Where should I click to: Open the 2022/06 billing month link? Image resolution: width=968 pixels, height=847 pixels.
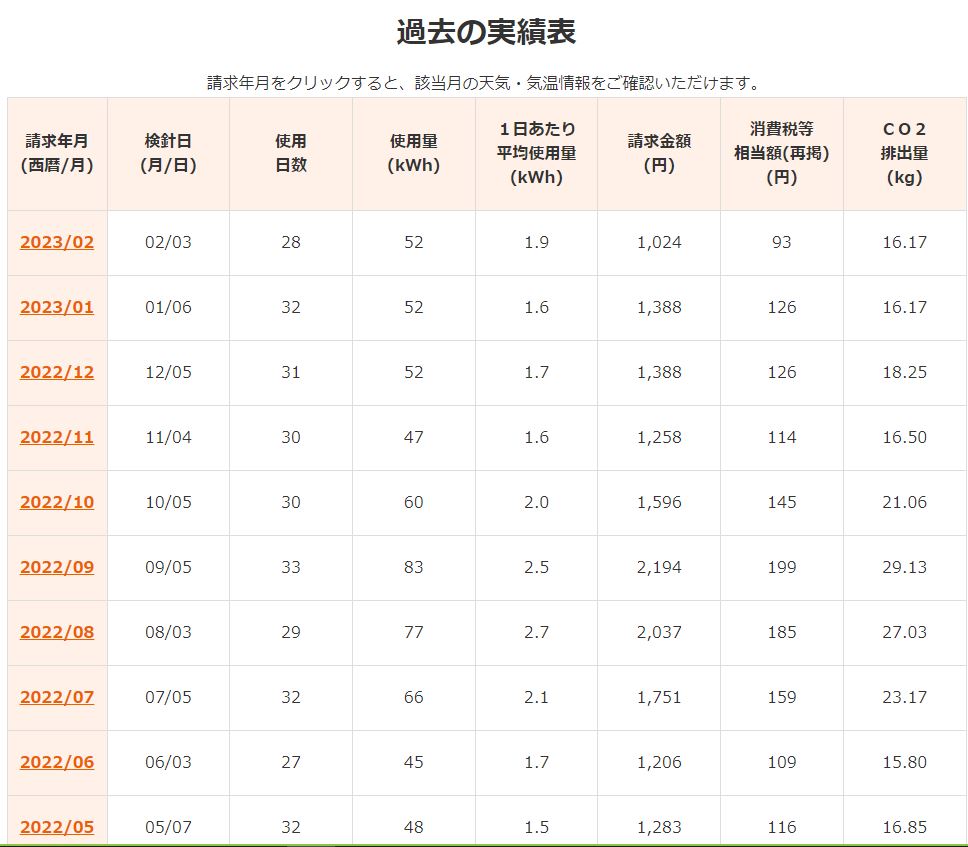click(x=57, y=762)
